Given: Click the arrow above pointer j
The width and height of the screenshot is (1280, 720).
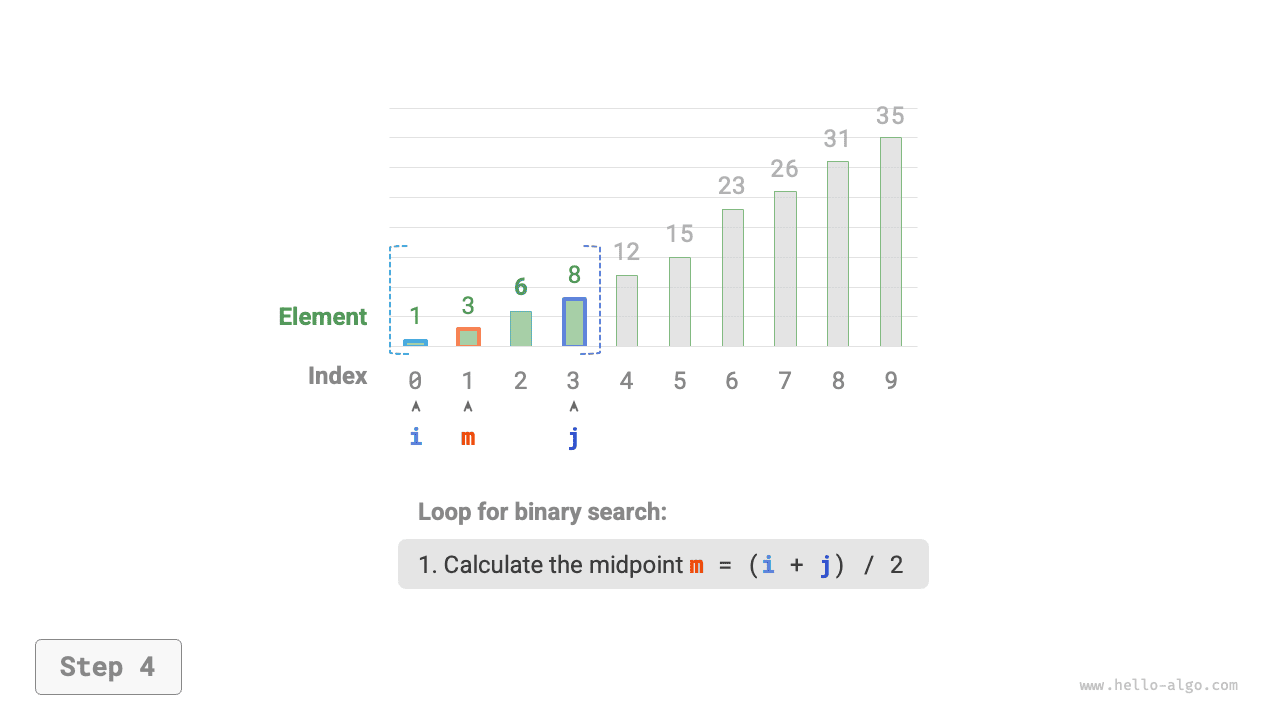Looking at the screenshot, I should (573, 407).
